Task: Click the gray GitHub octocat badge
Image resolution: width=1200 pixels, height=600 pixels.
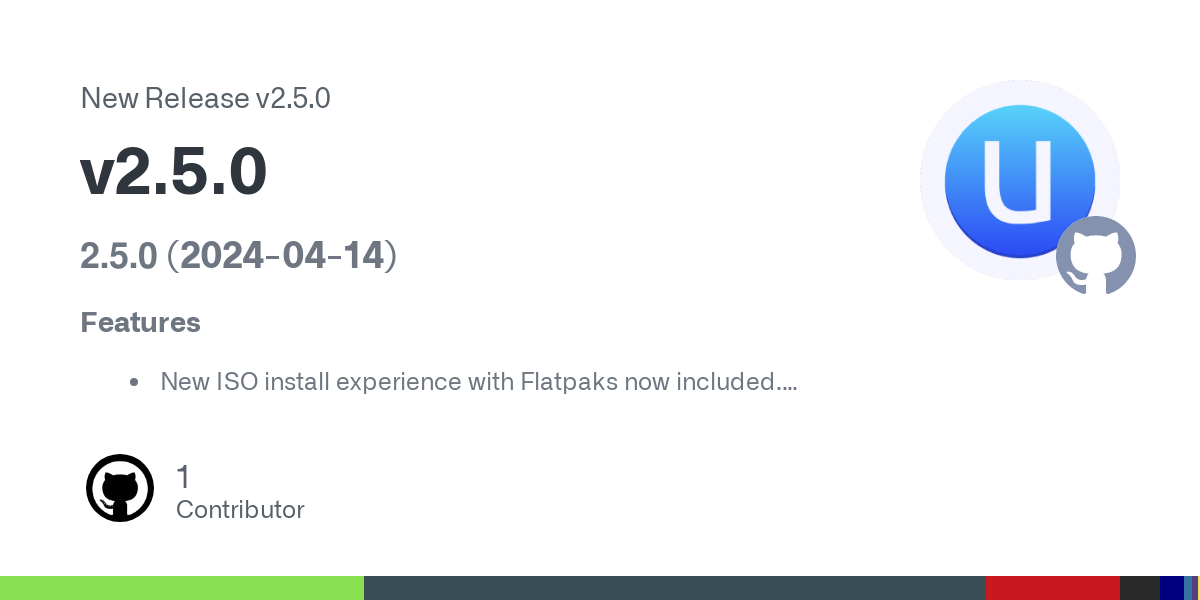Action: point(1096,255)
